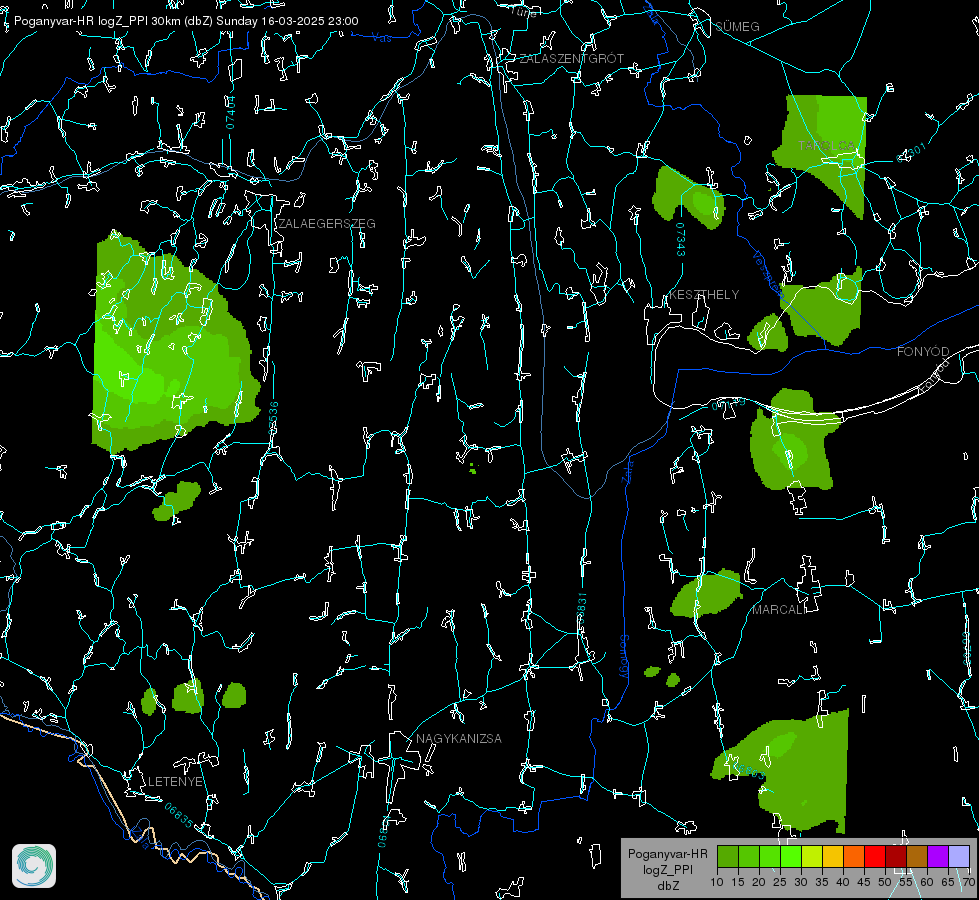The height and width of the screenshot is (900, 979).
Task: Select the bright green 25–30 dBZ legend swatch
Action: (x=791, y=856)
